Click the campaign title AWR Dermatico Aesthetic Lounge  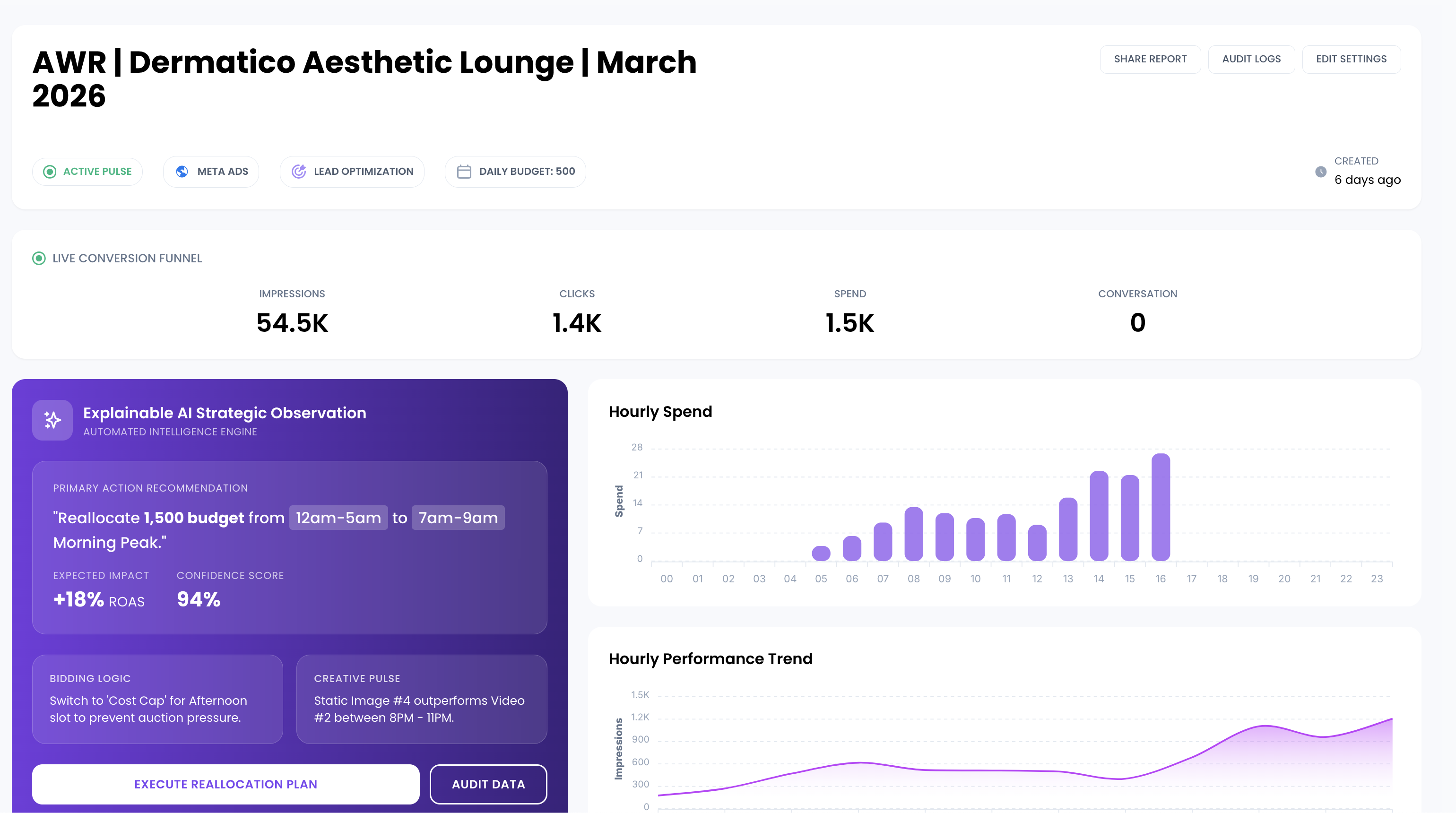coord(364,78)
